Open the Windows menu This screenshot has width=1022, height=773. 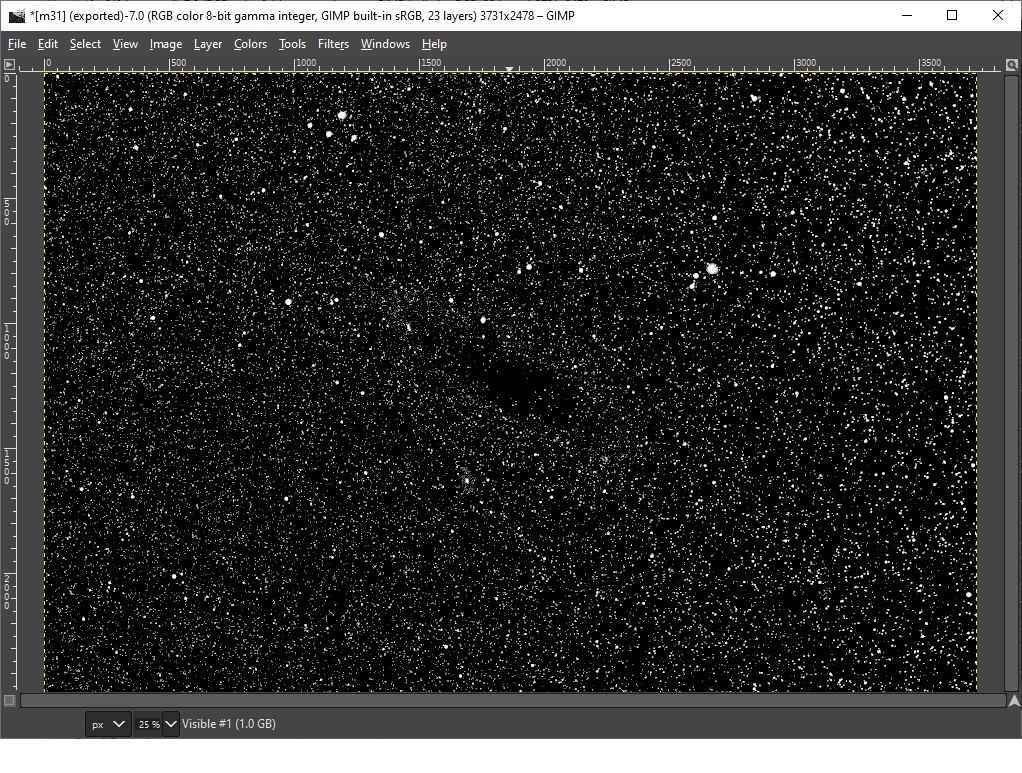click(385, 44)
